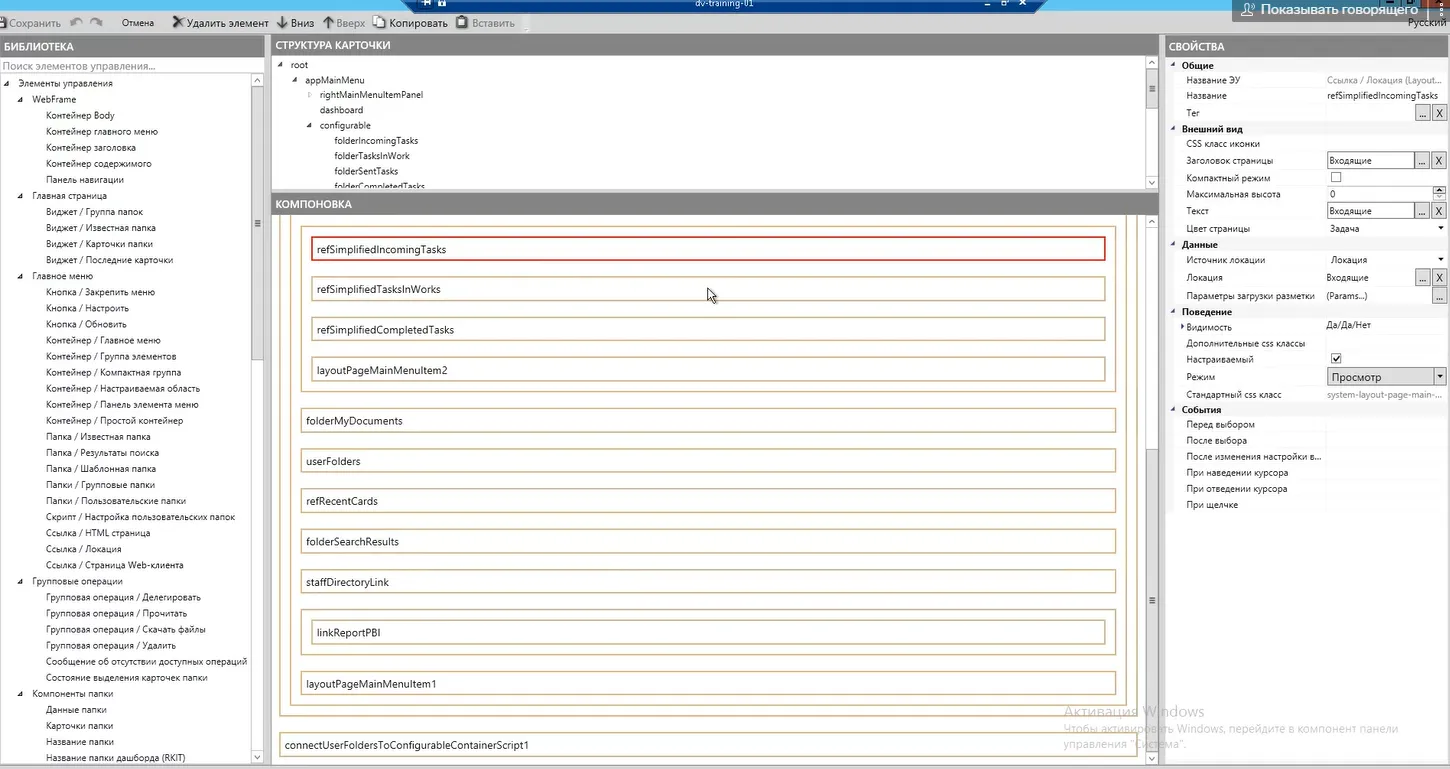Move element down with Вниз arrow

(295, 23)
